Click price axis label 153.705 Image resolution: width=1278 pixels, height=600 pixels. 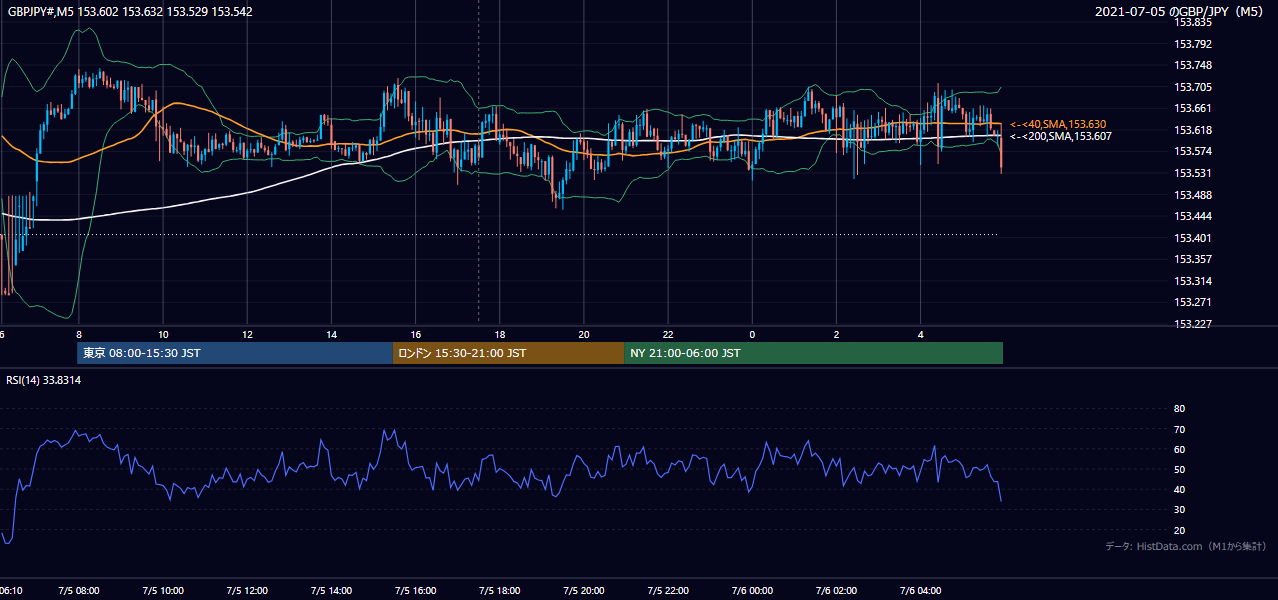(x=1193, y=87)
